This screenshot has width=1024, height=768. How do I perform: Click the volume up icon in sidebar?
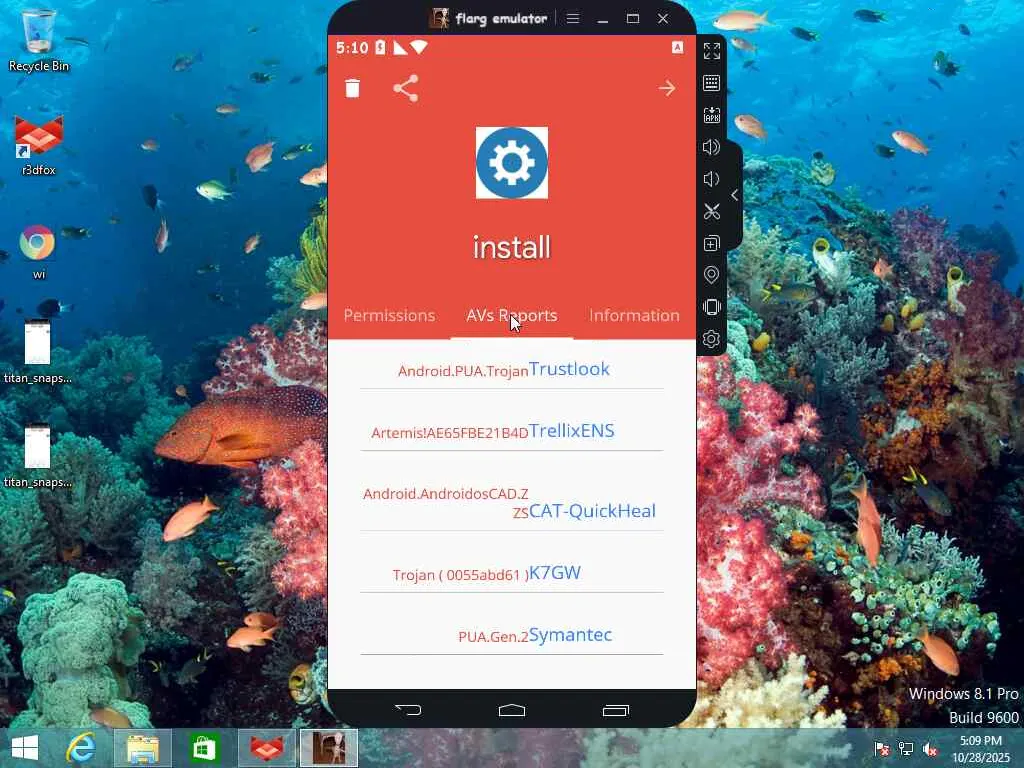tap(711, 147)
